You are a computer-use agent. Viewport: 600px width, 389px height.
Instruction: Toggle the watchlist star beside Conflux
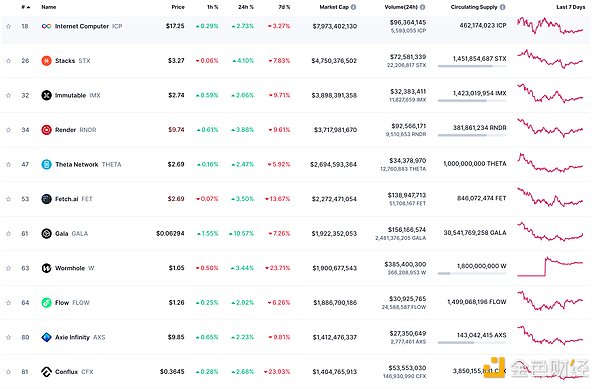[8, 371]
